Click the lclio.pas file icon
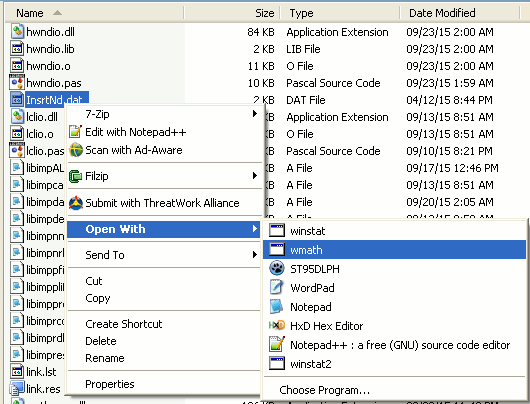 tap(17, 151)
